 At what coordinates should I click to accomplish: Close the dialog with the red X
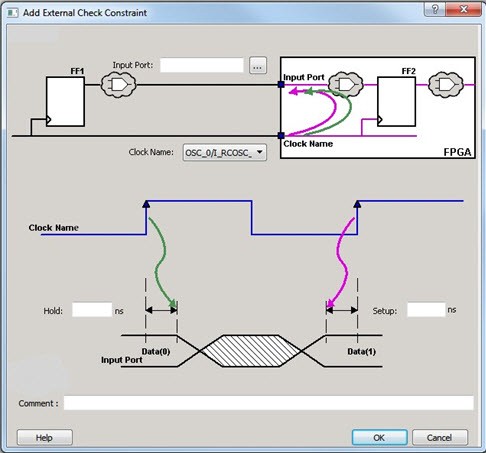click(463, 9)
